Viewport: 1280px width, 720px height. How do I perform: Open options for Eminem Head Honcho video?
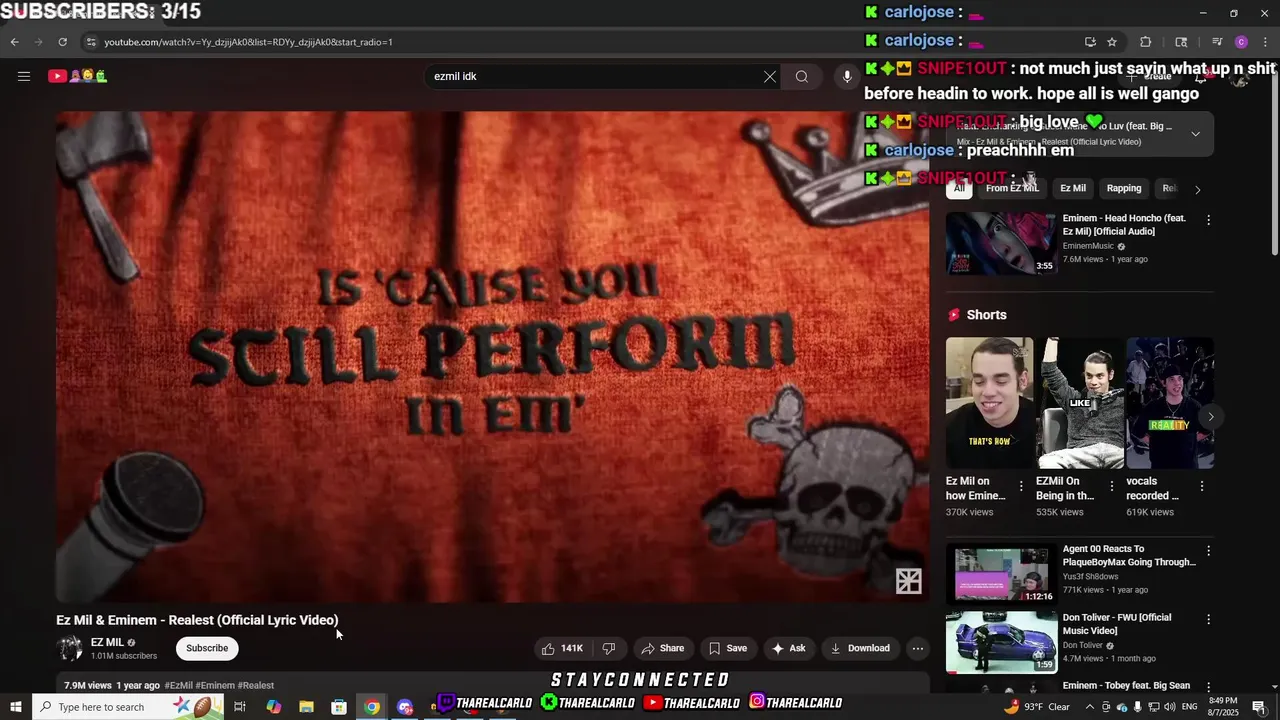[x=1208, y=220]
